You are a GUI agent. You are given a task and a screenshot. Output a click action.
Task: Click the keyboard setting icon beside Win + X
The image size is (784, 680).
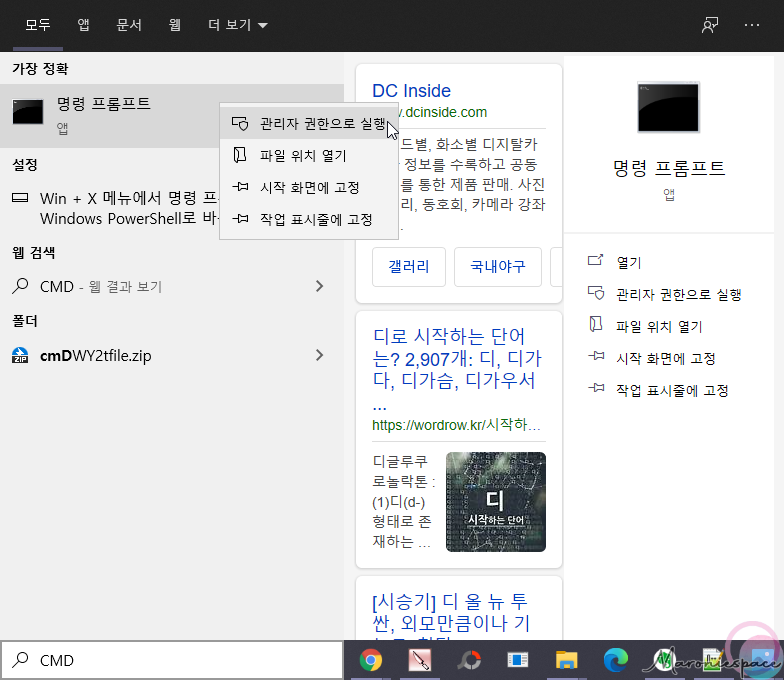(x=20, y=198)
